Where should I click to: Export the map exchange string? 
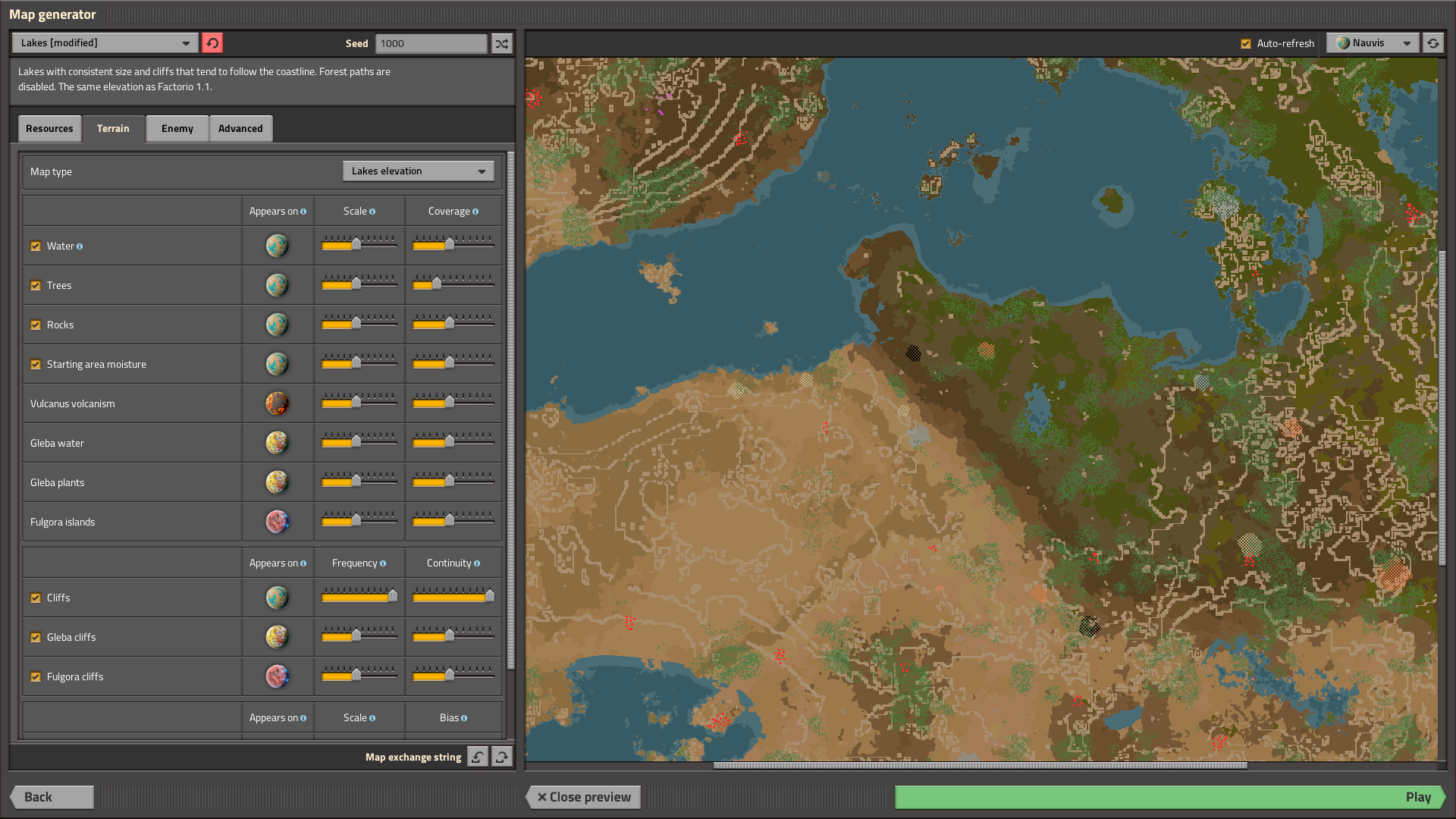point(502,757)
